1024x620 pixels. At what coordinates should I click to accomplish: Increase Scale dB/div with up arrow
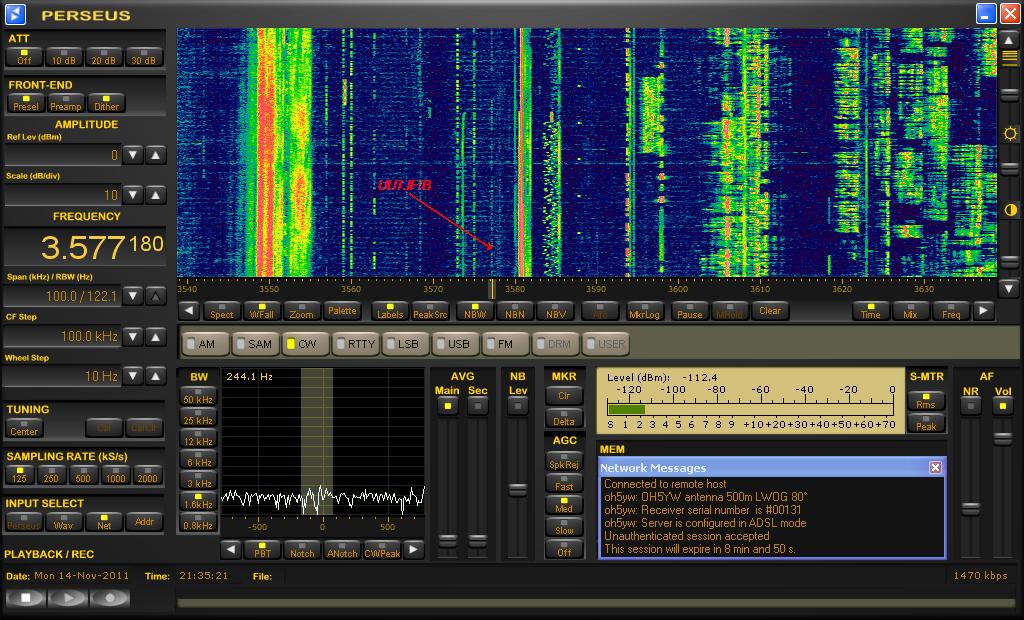tap(156, 195)
